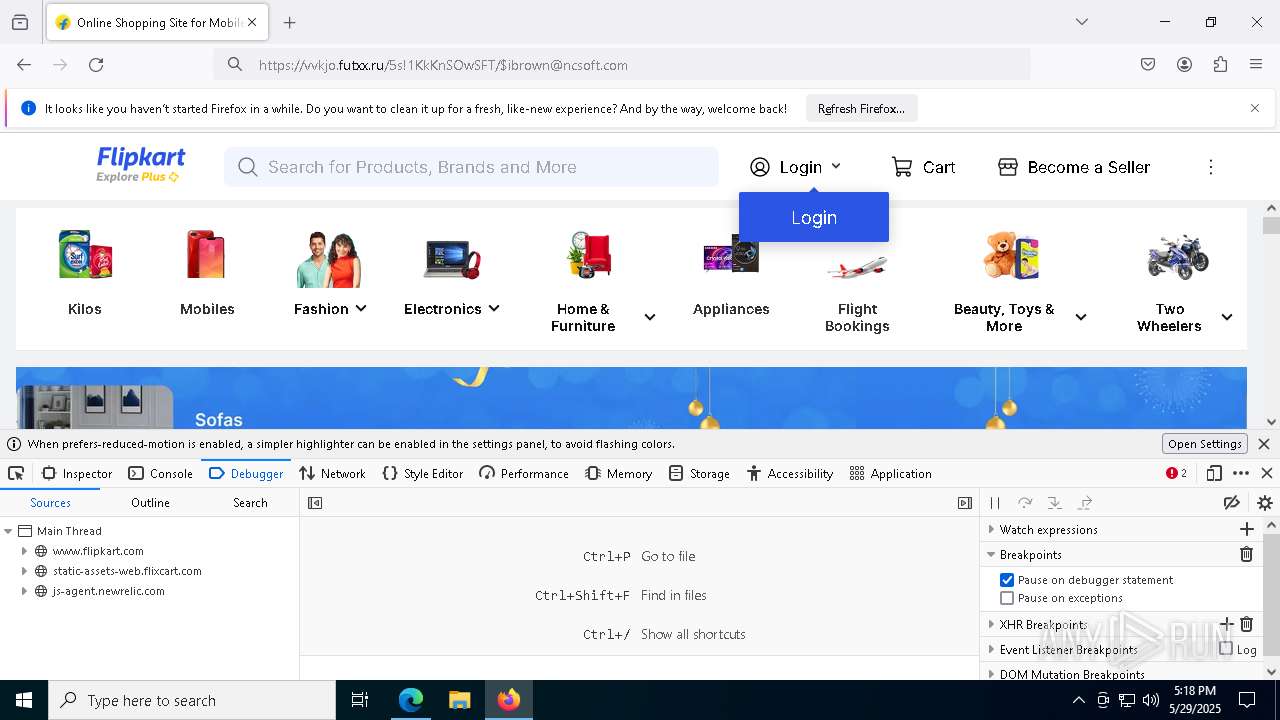Switch to the Outline sources tab
This screenshot has width=1280, height=720.
tap(150, 503)
